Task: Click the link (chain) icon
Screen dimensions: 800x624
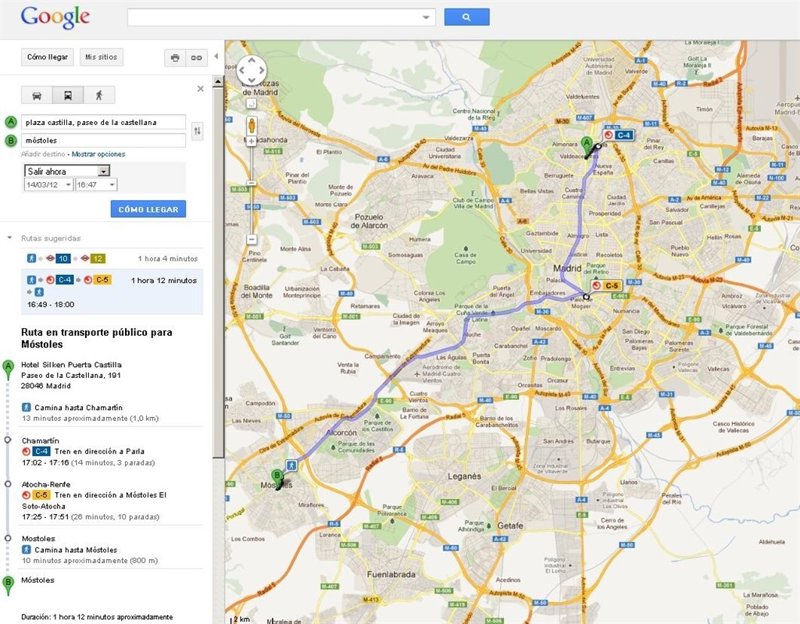Action: point(197,58)
